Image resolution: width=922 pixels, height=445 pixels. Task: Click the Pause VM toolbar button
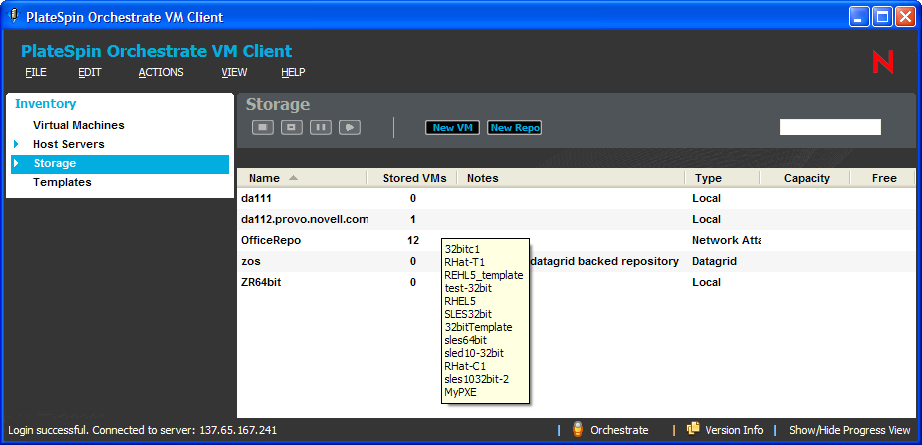pyautogui.click(x=320, y=127)
